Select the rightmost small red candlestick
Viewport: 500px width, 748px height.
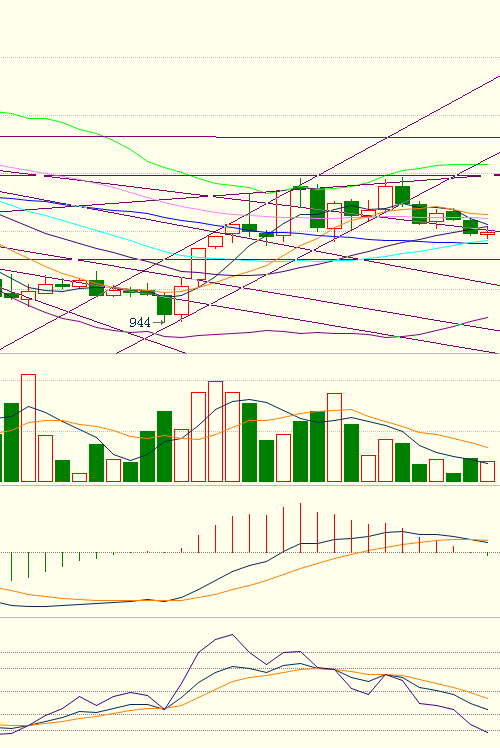click(487, 233)
